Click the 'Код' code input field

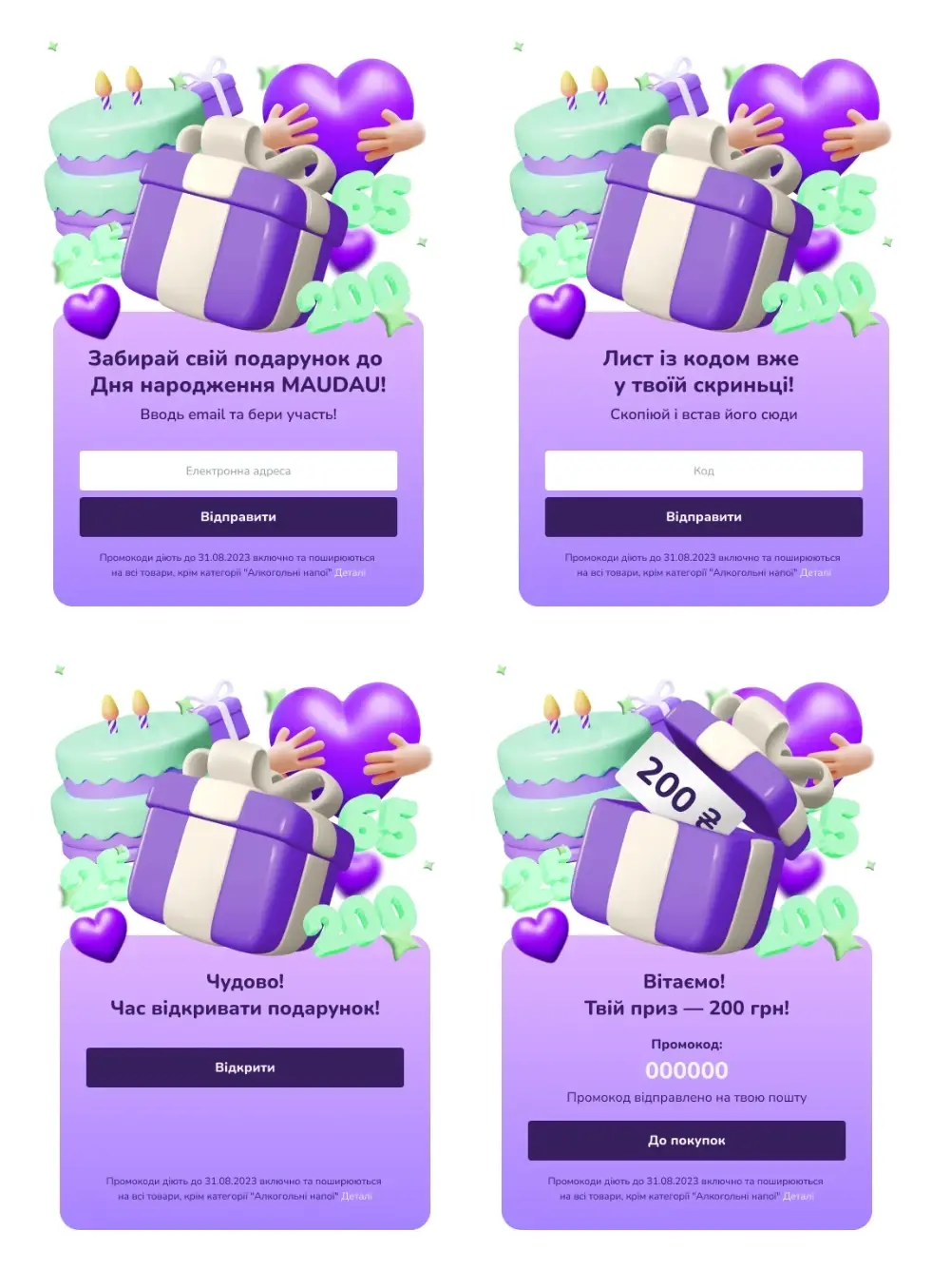point(703,471)
